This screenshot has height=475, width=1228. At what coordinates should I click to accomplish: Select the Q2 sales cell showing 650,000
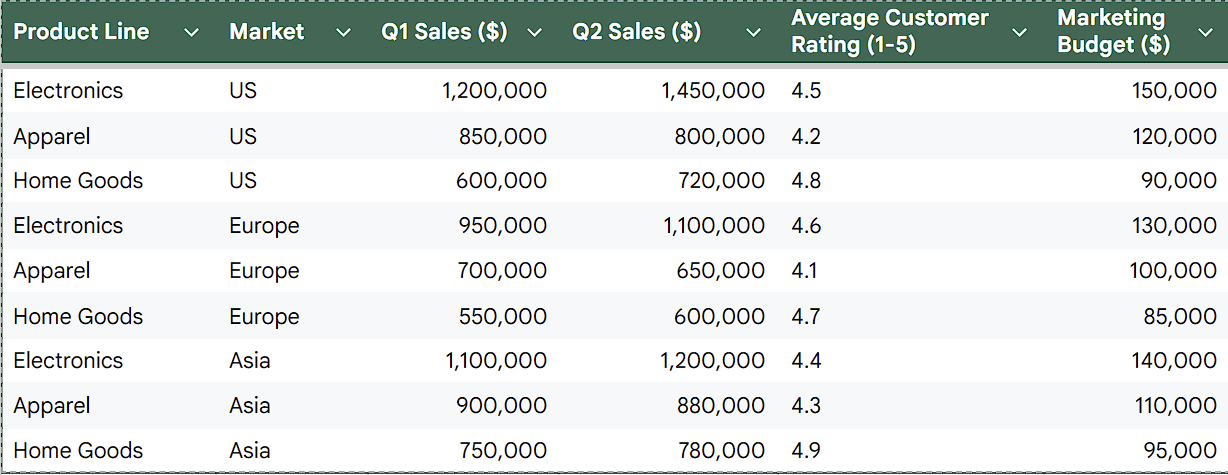(x=719, y=271)
